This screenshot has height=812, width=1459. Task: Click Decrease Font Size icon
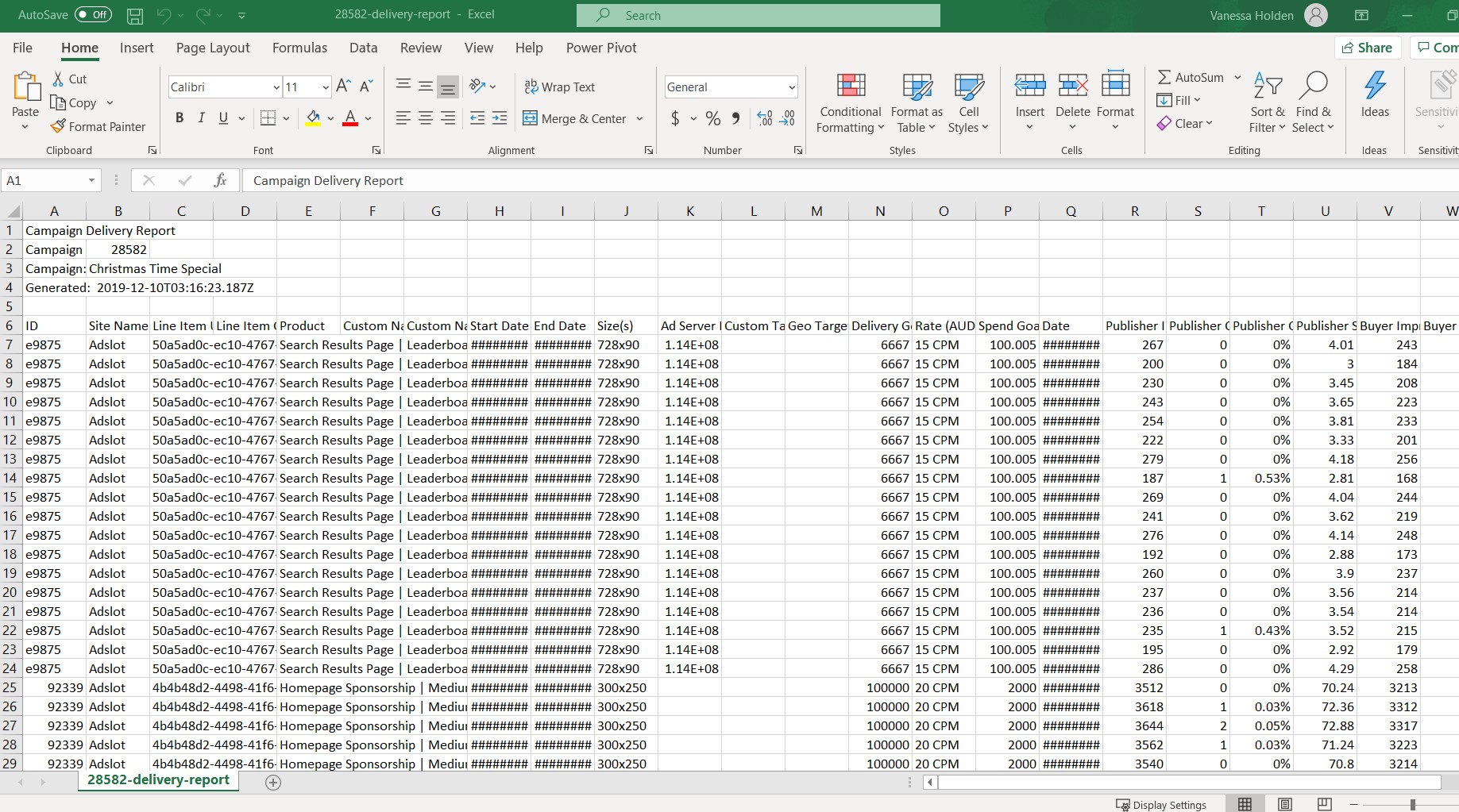pos(366,87)
